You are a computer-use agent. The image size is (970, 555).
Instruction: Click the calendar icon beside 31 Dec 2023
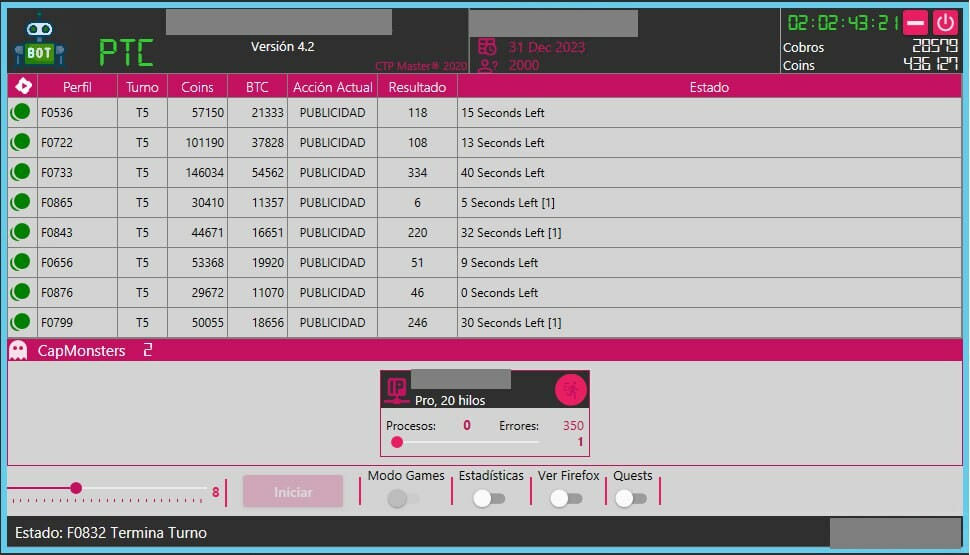click(x=487, y=47)
